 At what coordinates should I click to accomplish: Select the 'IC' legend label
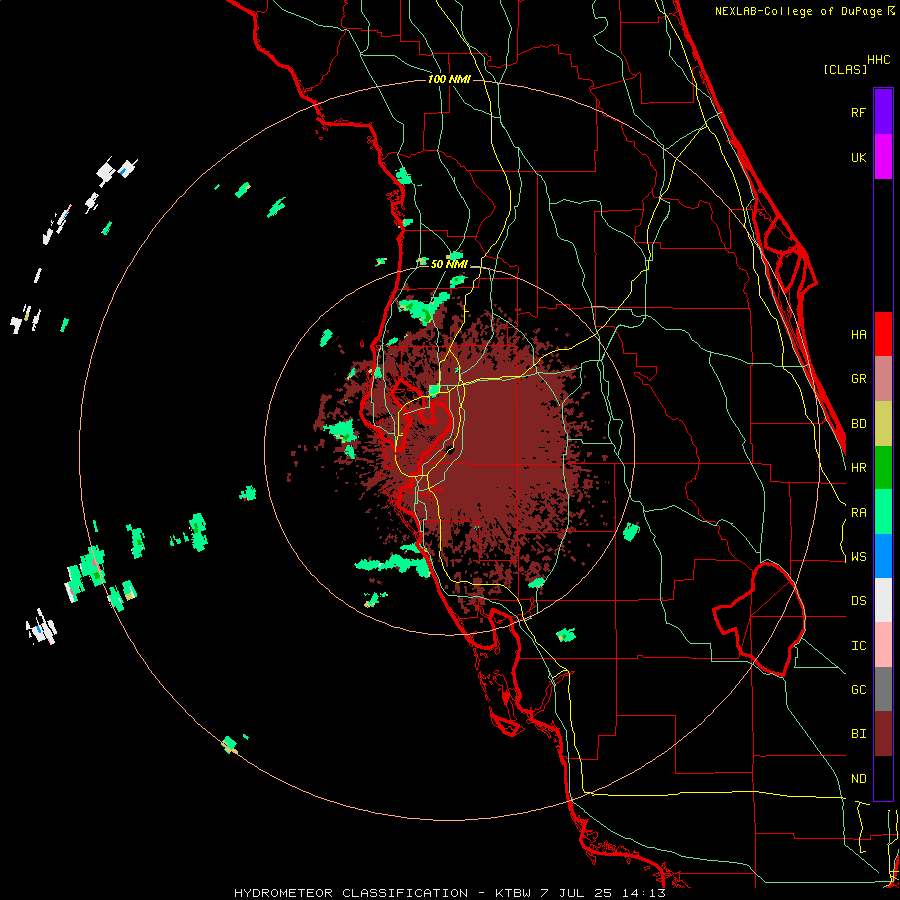[859, 646]
